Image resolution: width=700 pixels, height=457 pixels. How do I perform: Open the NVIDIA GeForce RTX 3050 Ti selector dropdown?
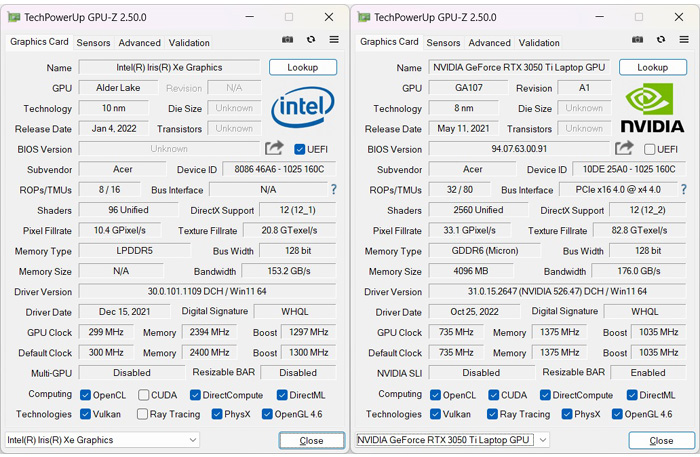pyautogui.click(x=452, y=440)
